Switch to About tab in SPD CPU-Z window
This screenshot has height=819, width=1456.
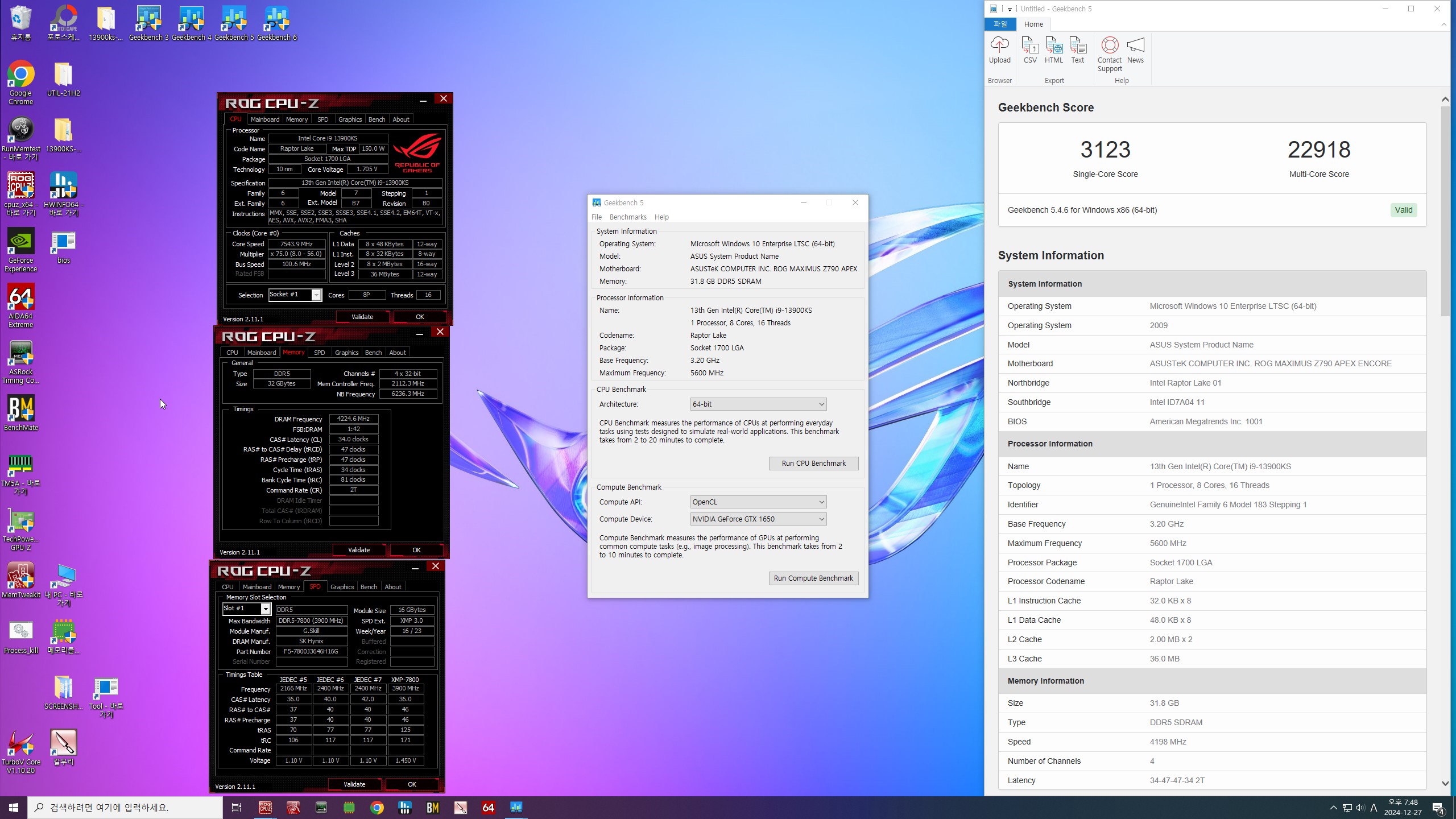392,587
